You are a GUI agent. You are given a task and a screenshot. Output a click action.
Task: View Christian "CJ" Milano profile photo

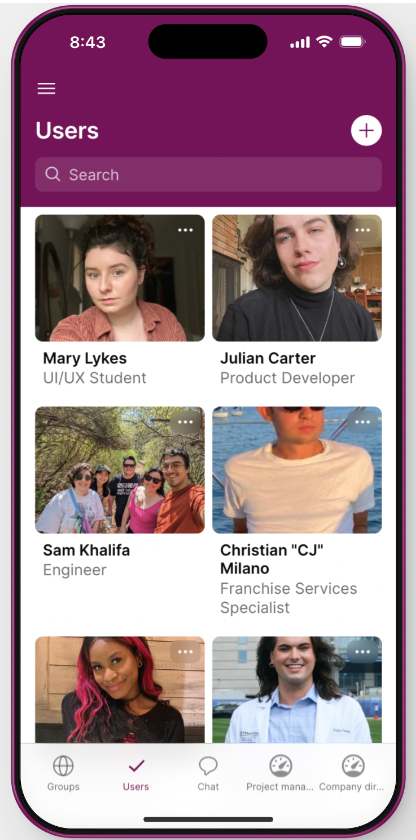297,470
